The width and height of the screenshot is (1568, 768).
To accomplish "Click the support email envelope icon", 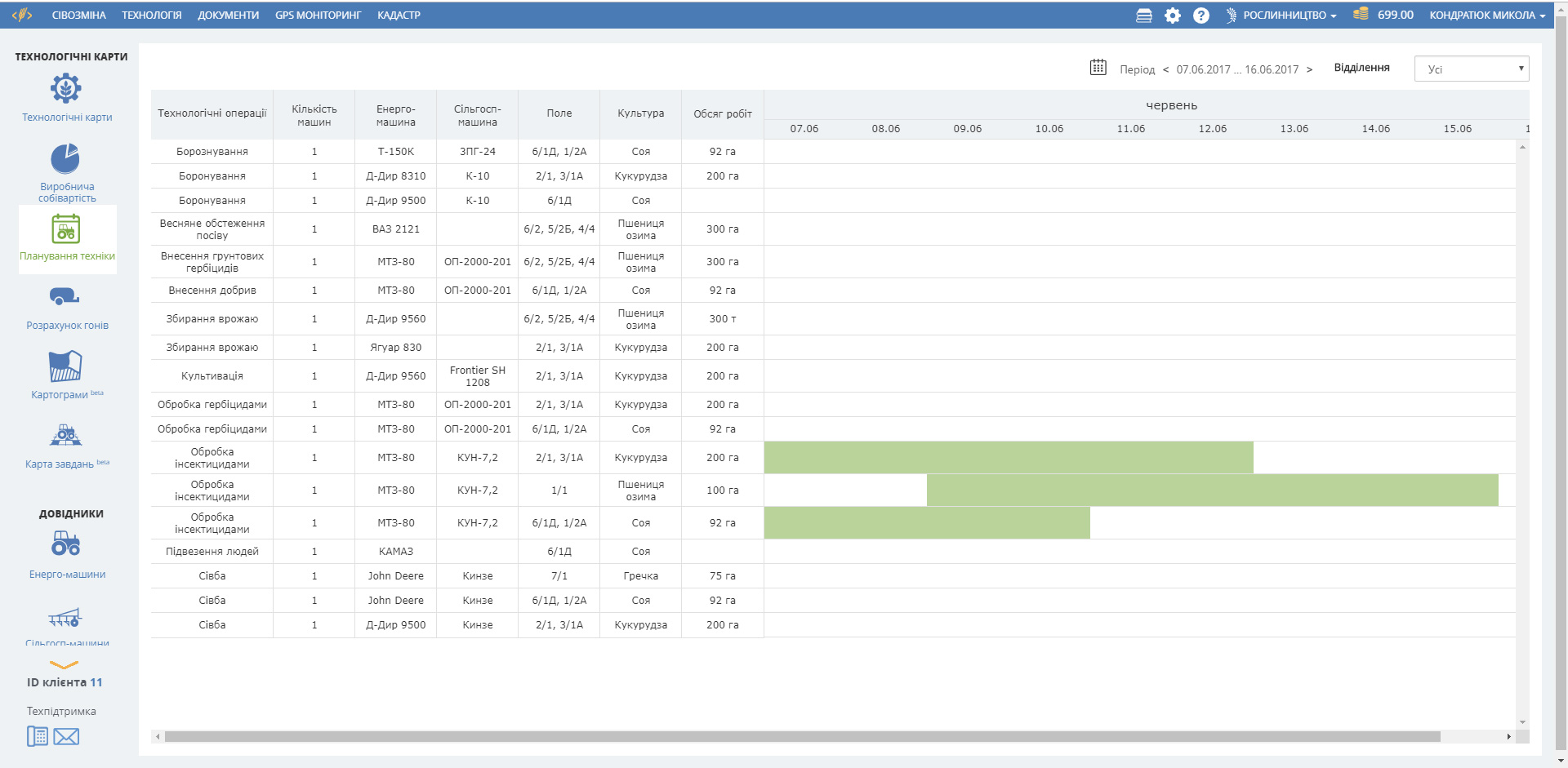I will pos(66,737).
